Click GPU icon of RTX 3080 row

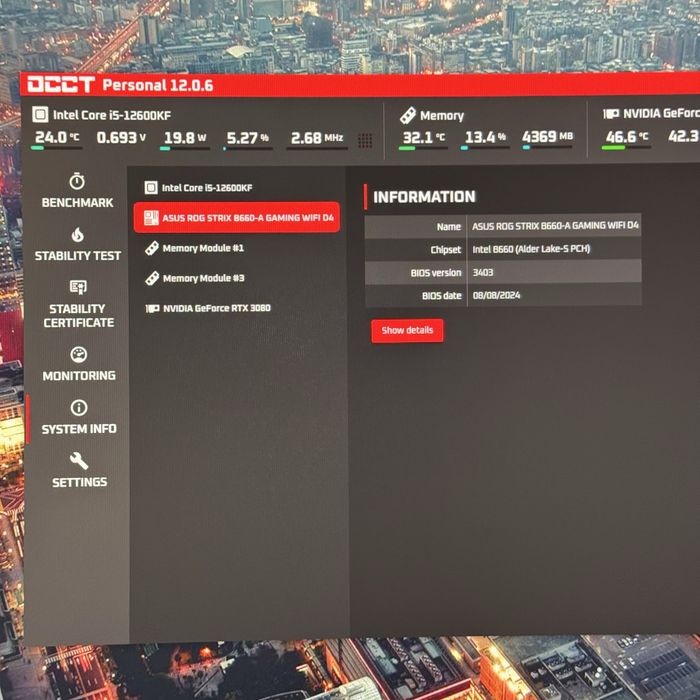pos(152,308)
